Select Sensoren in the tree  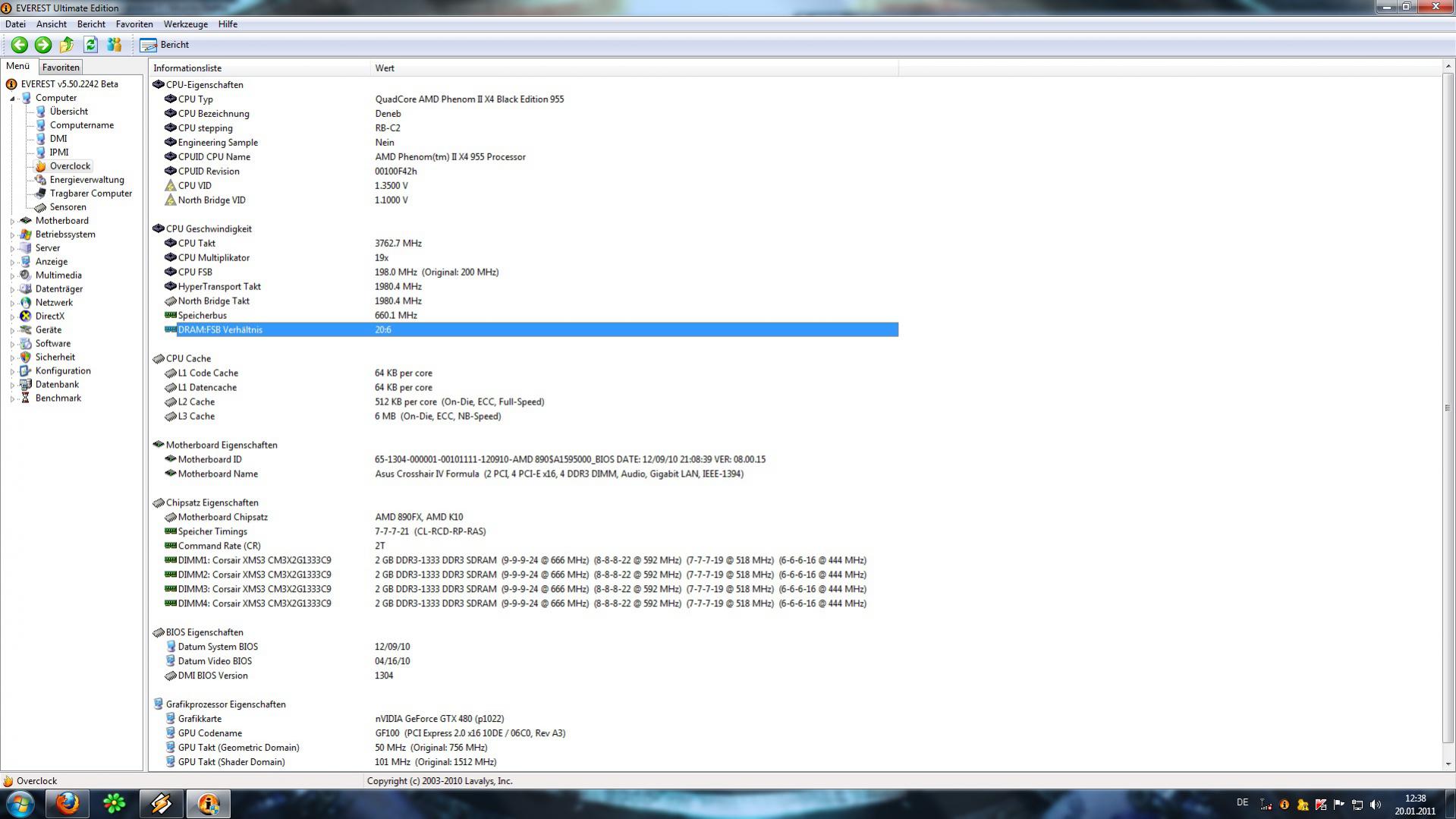[68, 207]
